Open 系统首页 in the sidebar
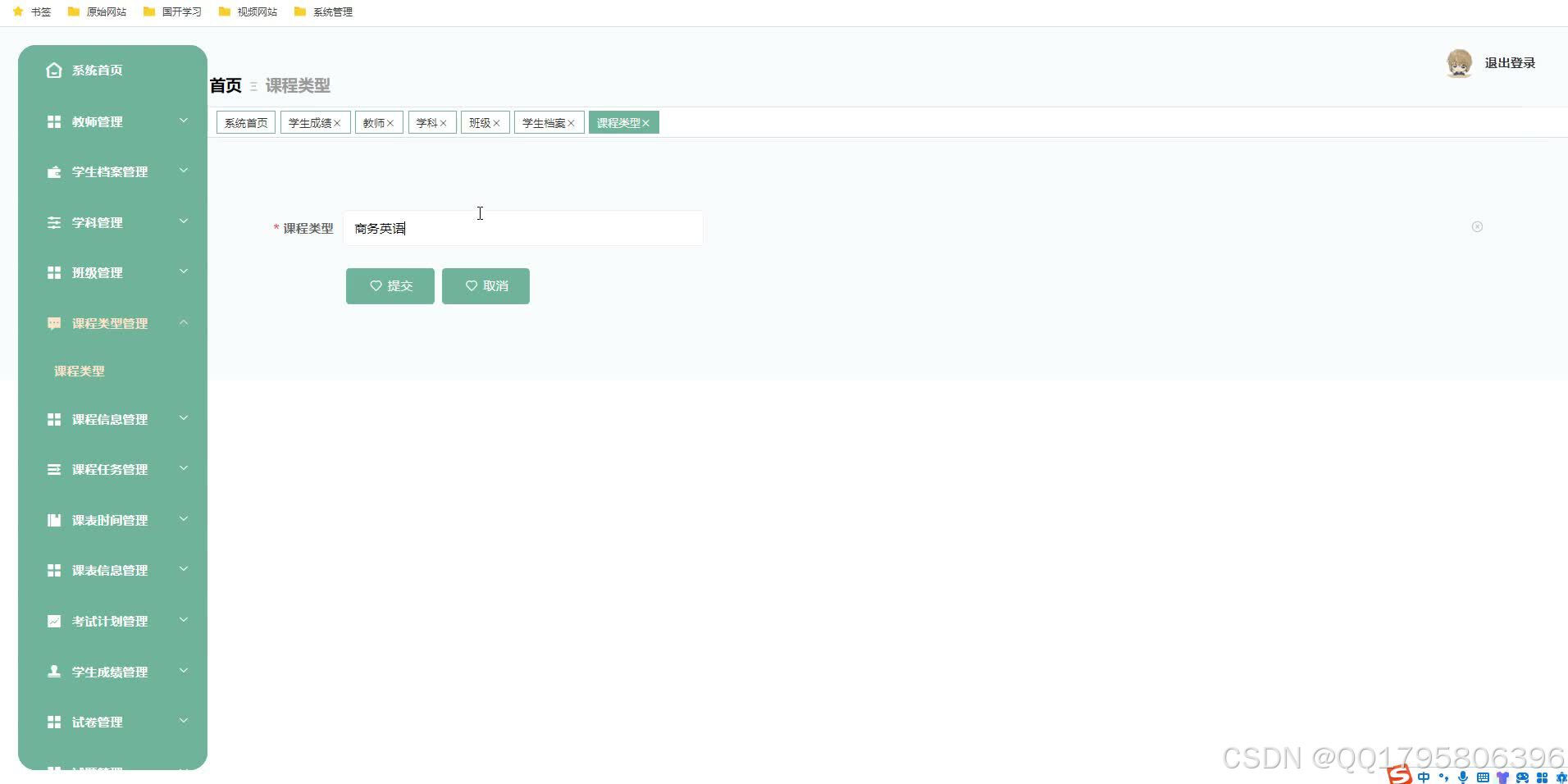This screenshot has height=784, width=1568. [x=97, y=71]
